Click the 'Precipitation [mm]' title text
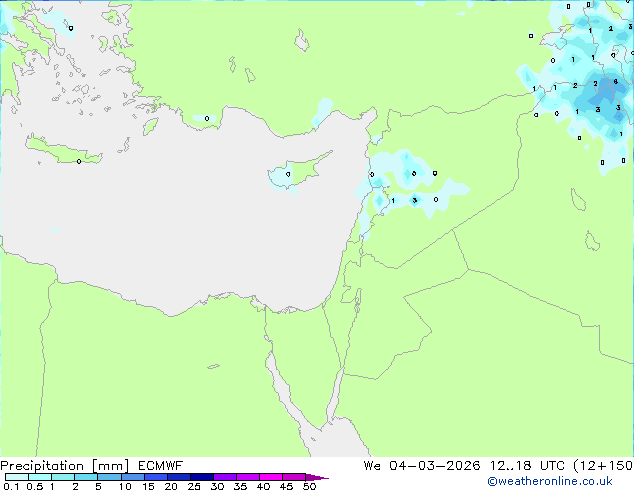This screenshot has width=634, height=490. 65,466
